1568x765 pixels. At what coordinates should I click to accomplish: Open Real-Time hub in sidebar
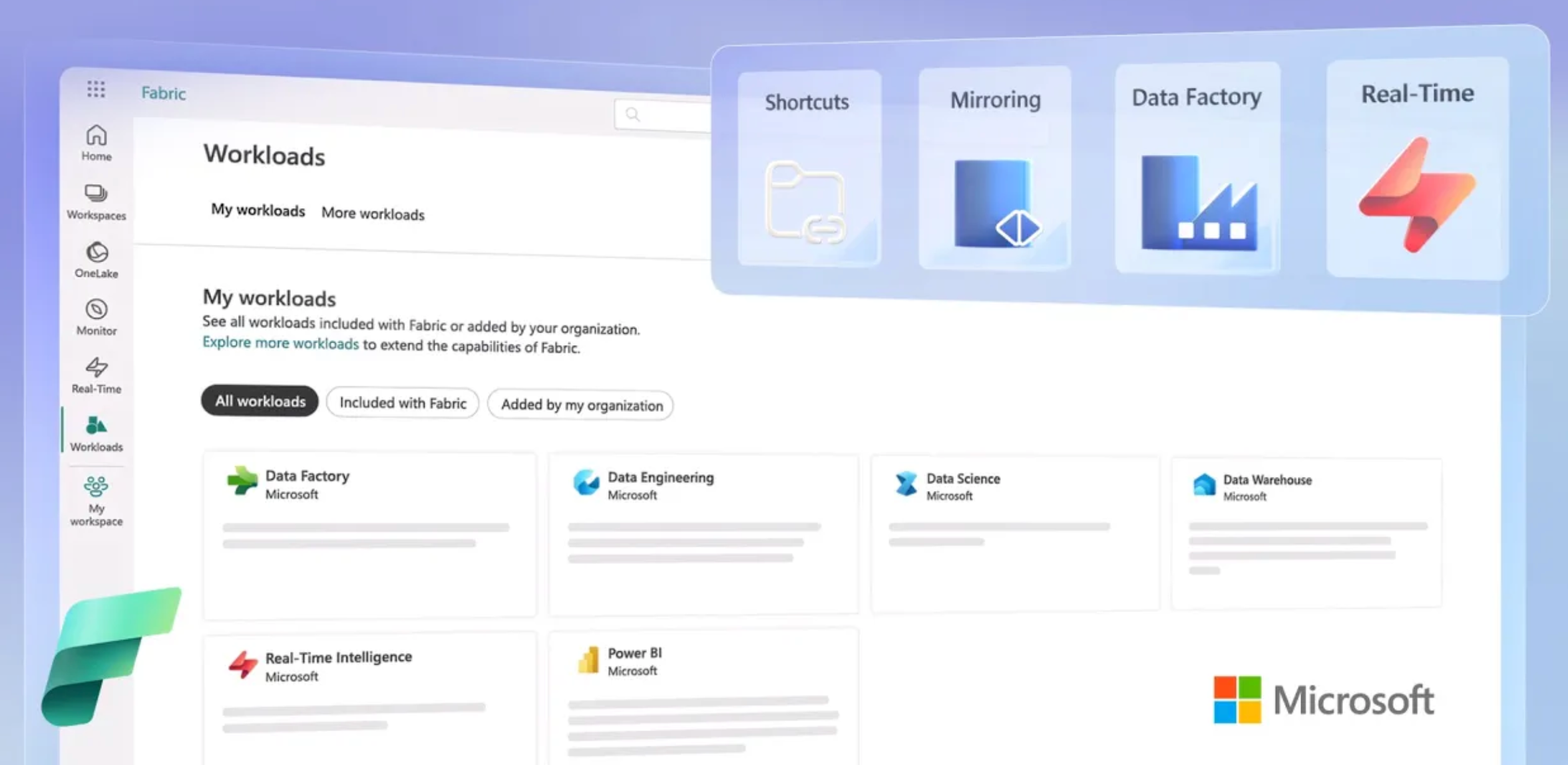click(97, 375)
